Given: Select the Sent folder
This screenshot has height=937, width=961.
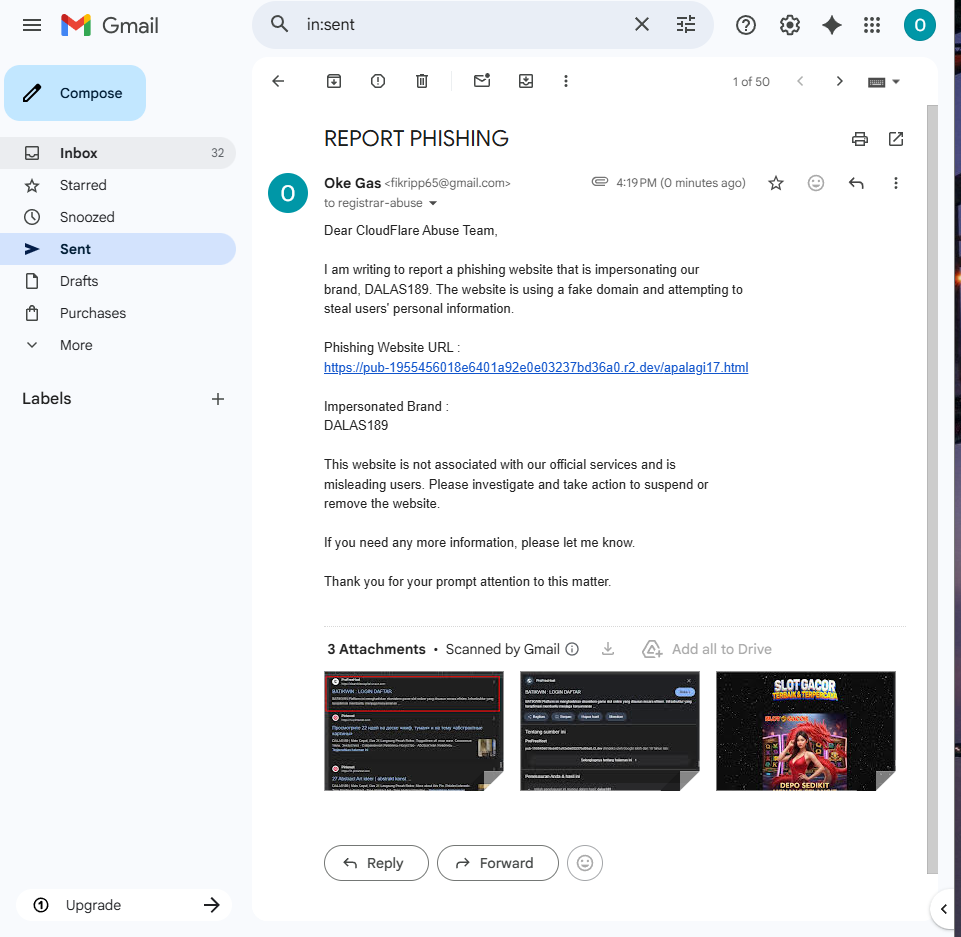Looking at the screenshot, I should (118, 249).
